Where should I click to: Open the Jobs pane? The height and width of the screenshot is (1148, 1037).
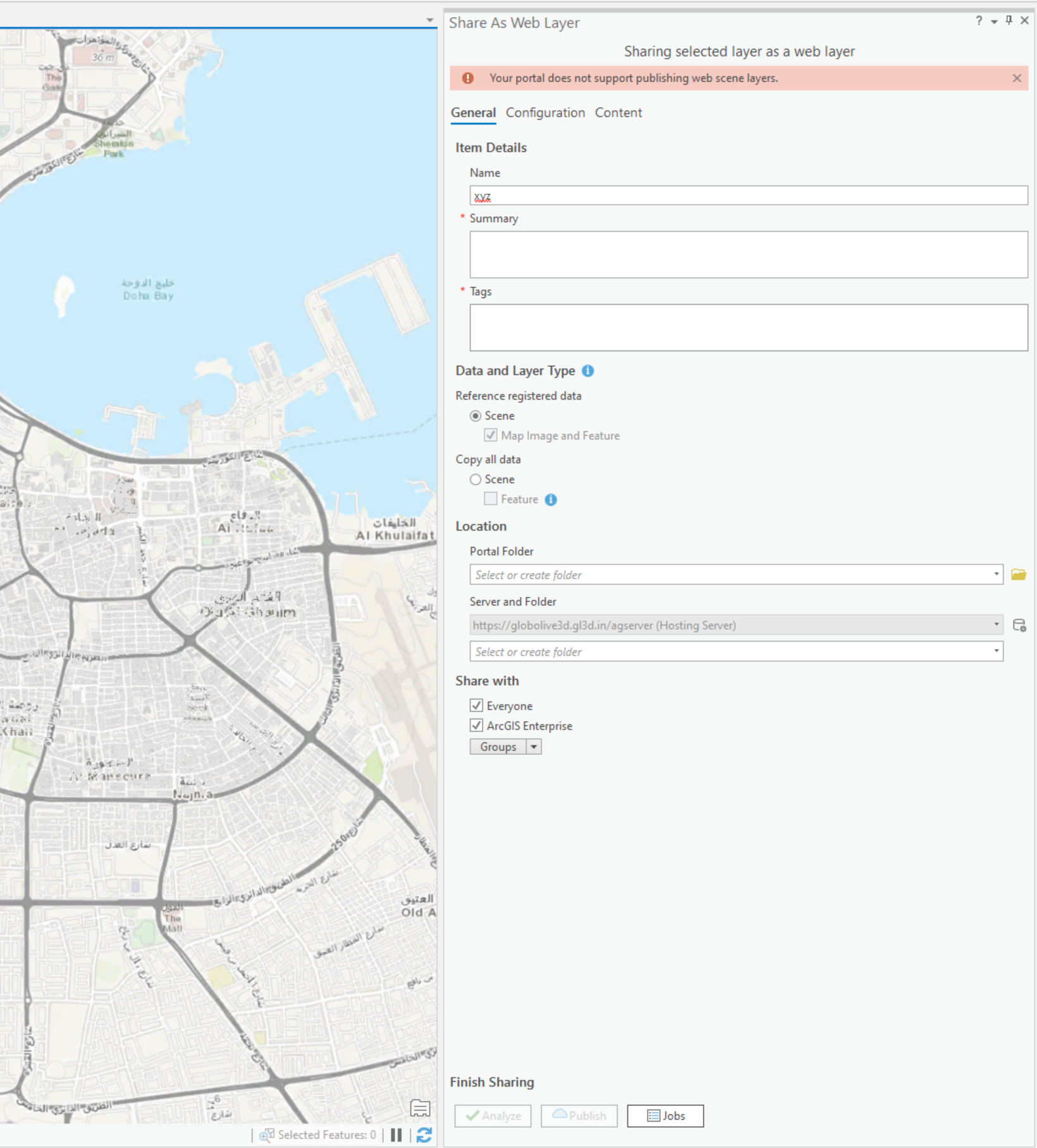pyautogui.click(x=665, y=1116)
